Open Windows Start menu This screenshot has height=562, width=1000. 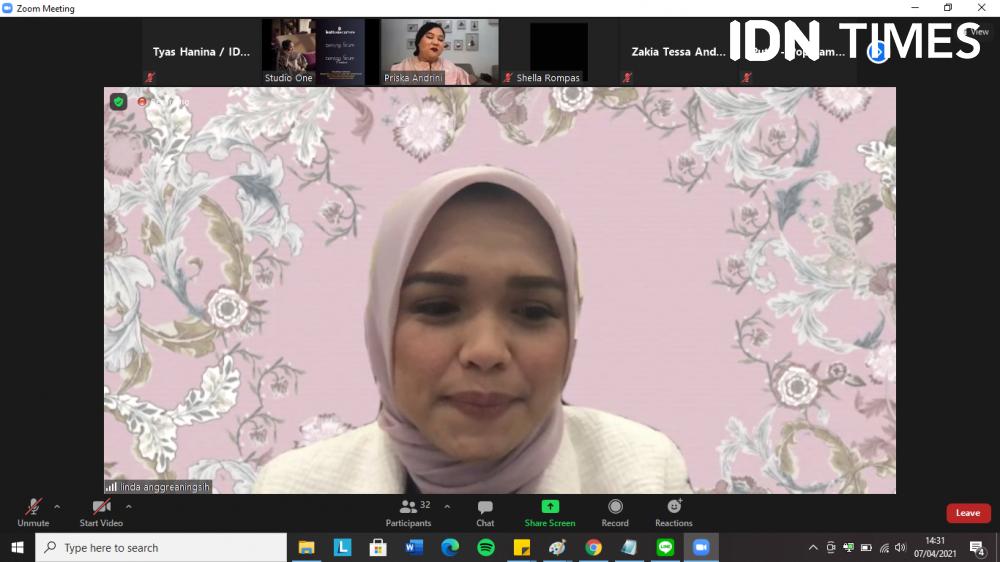click(x=17, y=547)
